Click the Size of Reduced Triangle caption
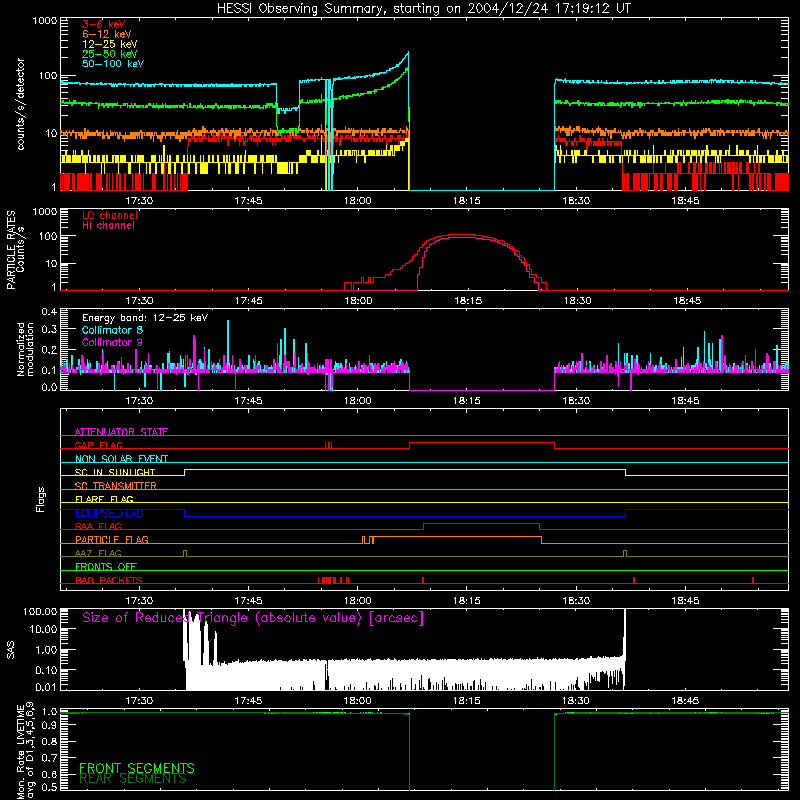The height and width of the screenshot is (800, 800). [x=253, y=618]
